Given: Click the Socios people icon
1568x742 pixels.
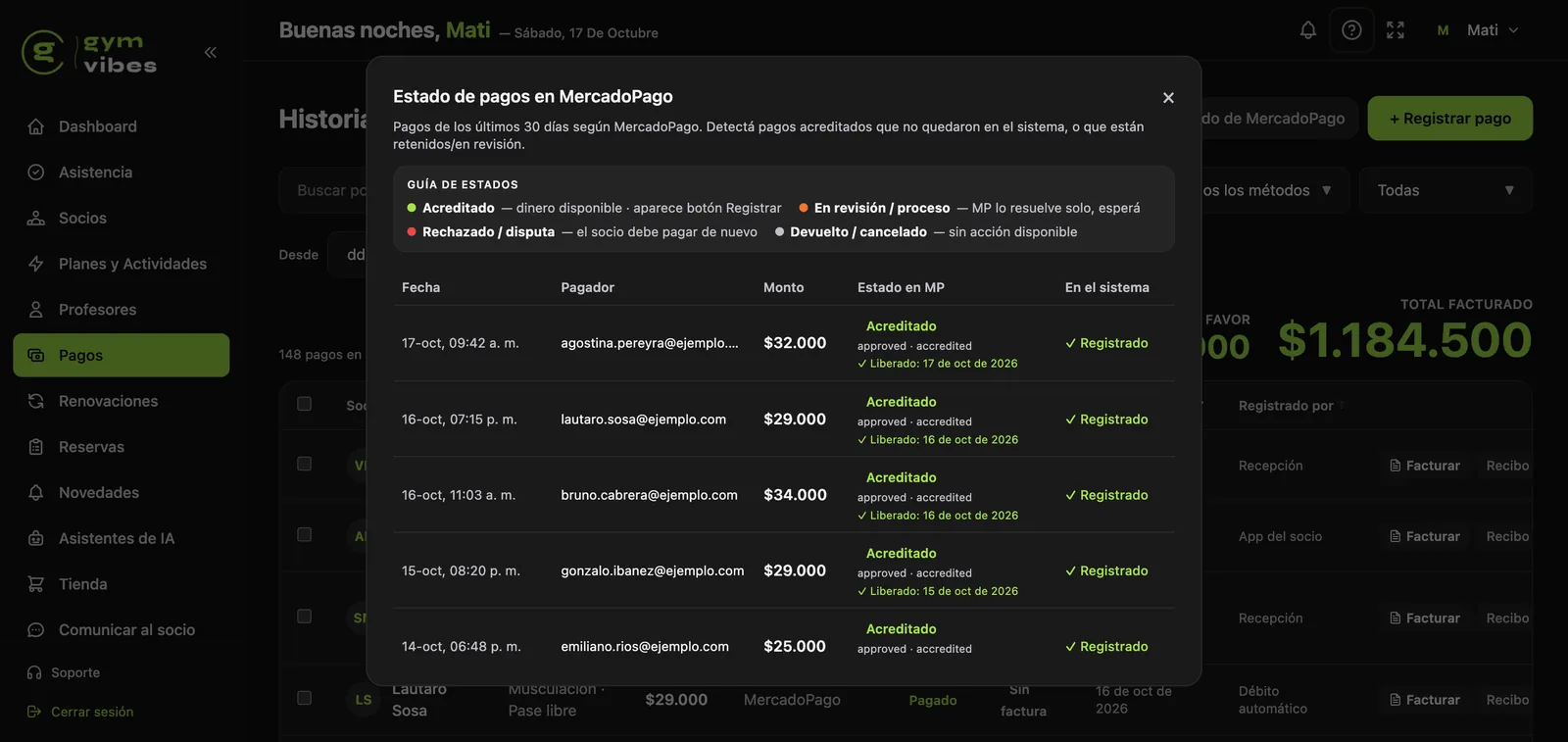Looking at the screenshot, I should (36, 218).
